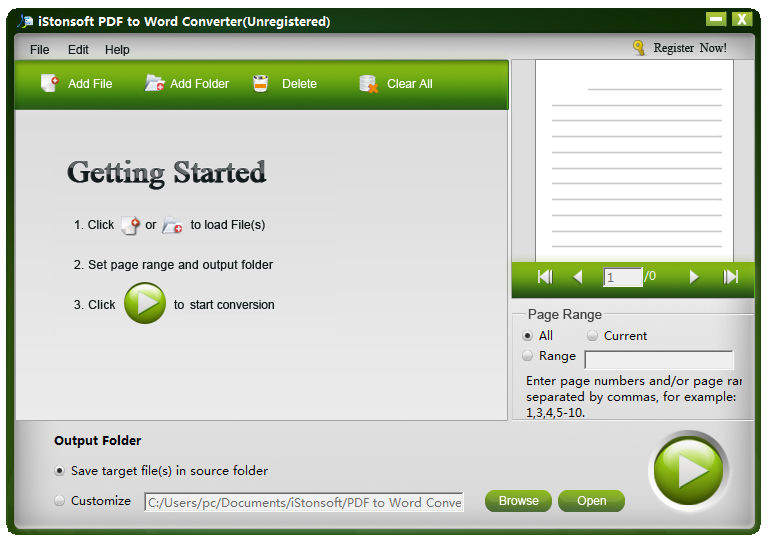Image resolution: width=768 pixels, height=539 pixels.
Task: Click the Getting Started heading
Action: pos(167,172)
